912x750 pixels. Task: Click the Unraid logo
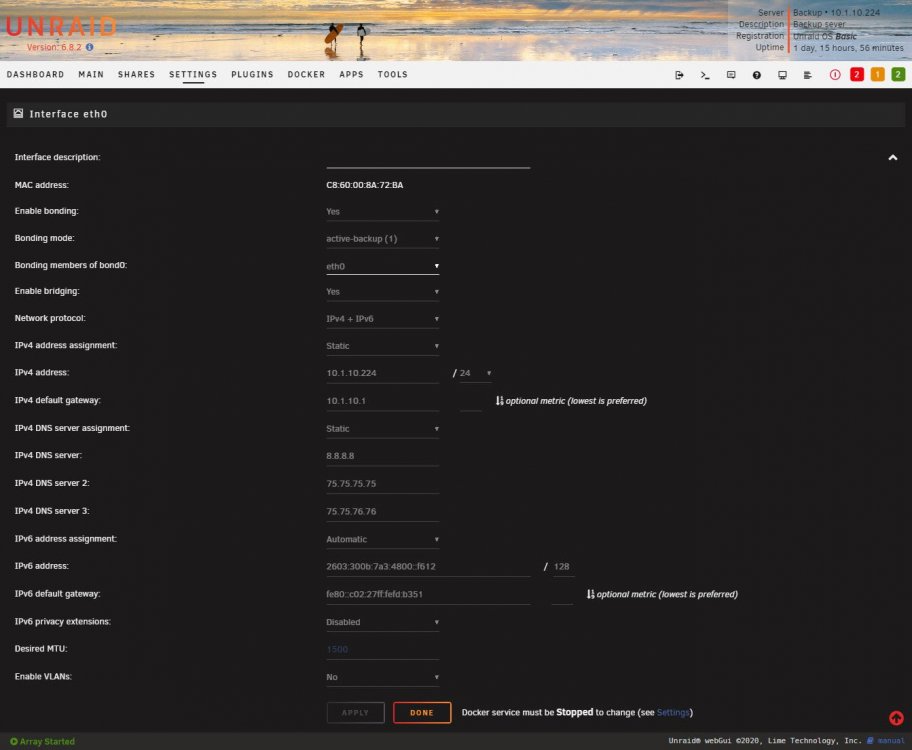tap(61, 27)
